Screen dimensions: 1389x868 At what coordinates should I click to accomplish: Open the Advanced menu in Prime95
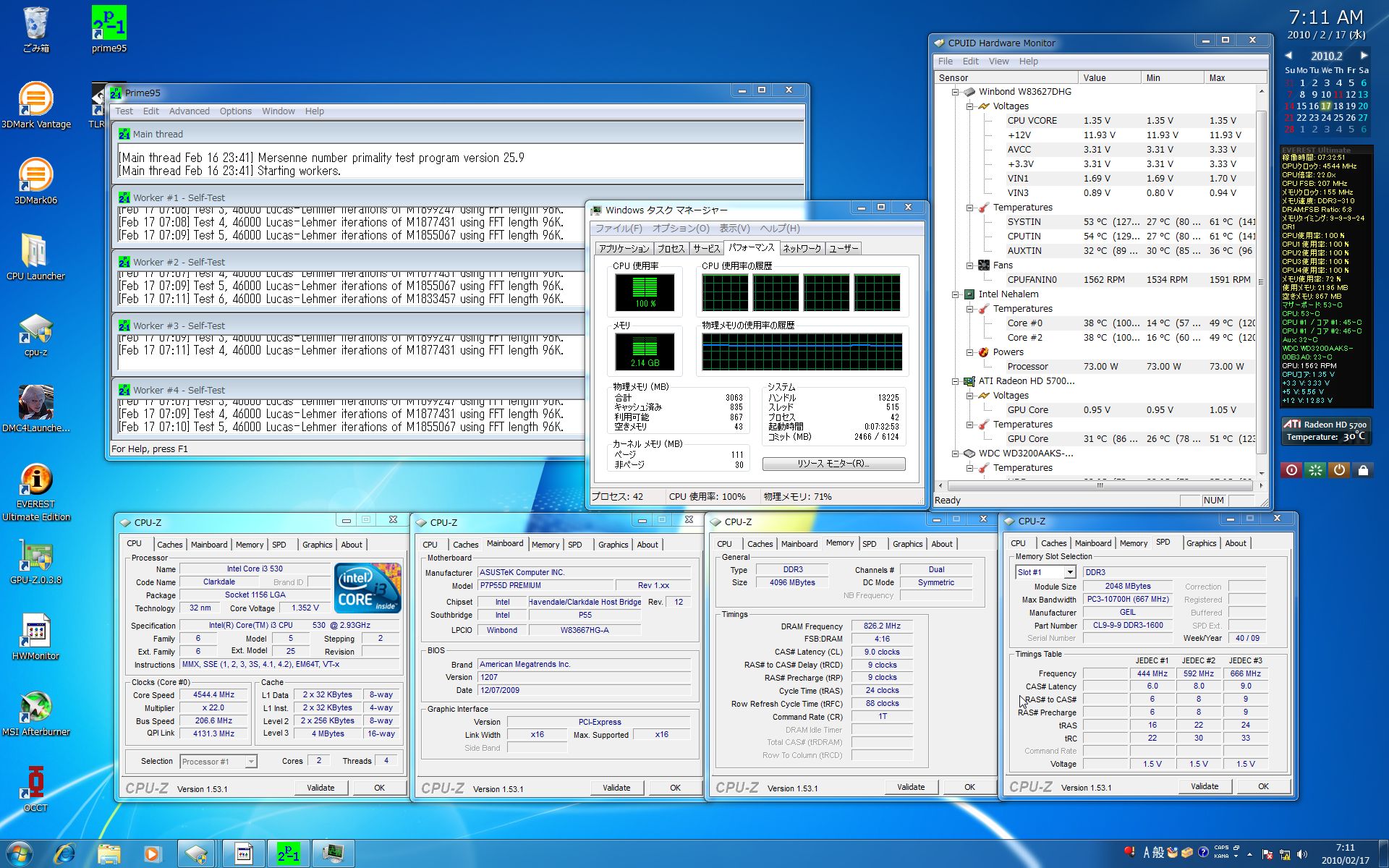(x=189, y=111)
